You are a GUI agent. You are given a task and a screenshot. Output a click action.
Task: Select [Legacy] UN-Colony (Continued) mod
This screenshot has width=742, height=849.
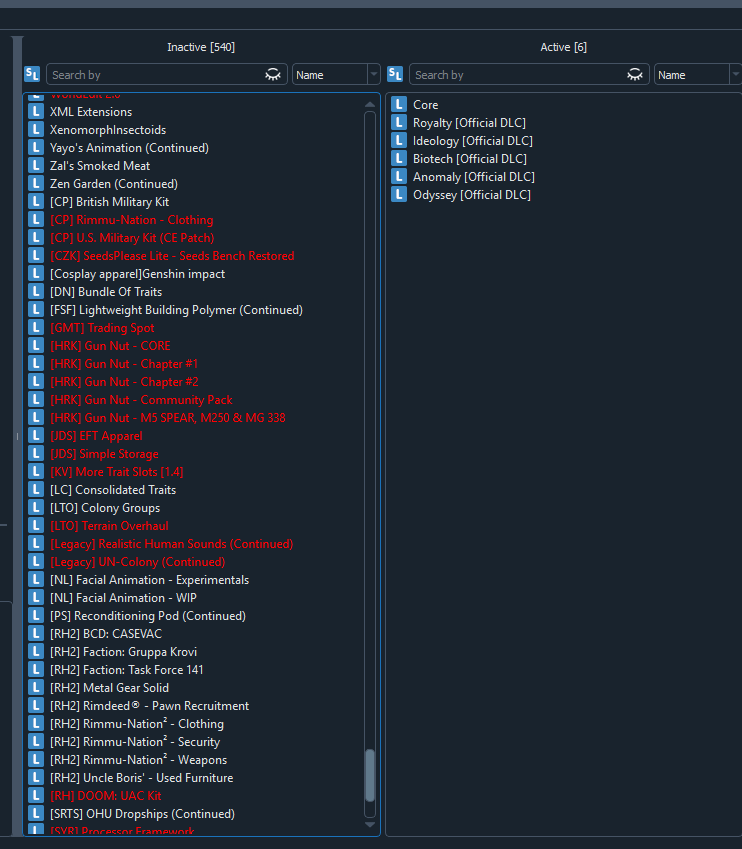[x=138, y=561]
